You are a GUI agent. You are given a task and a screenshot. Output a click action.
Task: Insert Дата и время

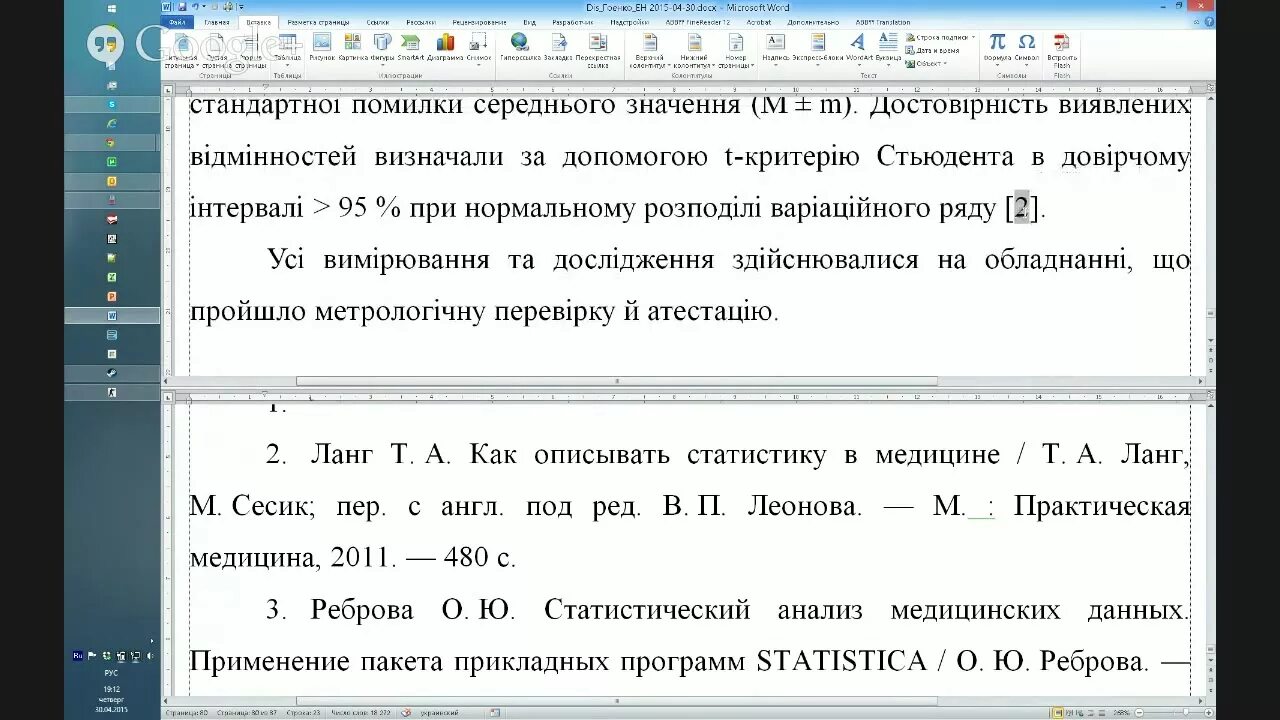[933, 50]
